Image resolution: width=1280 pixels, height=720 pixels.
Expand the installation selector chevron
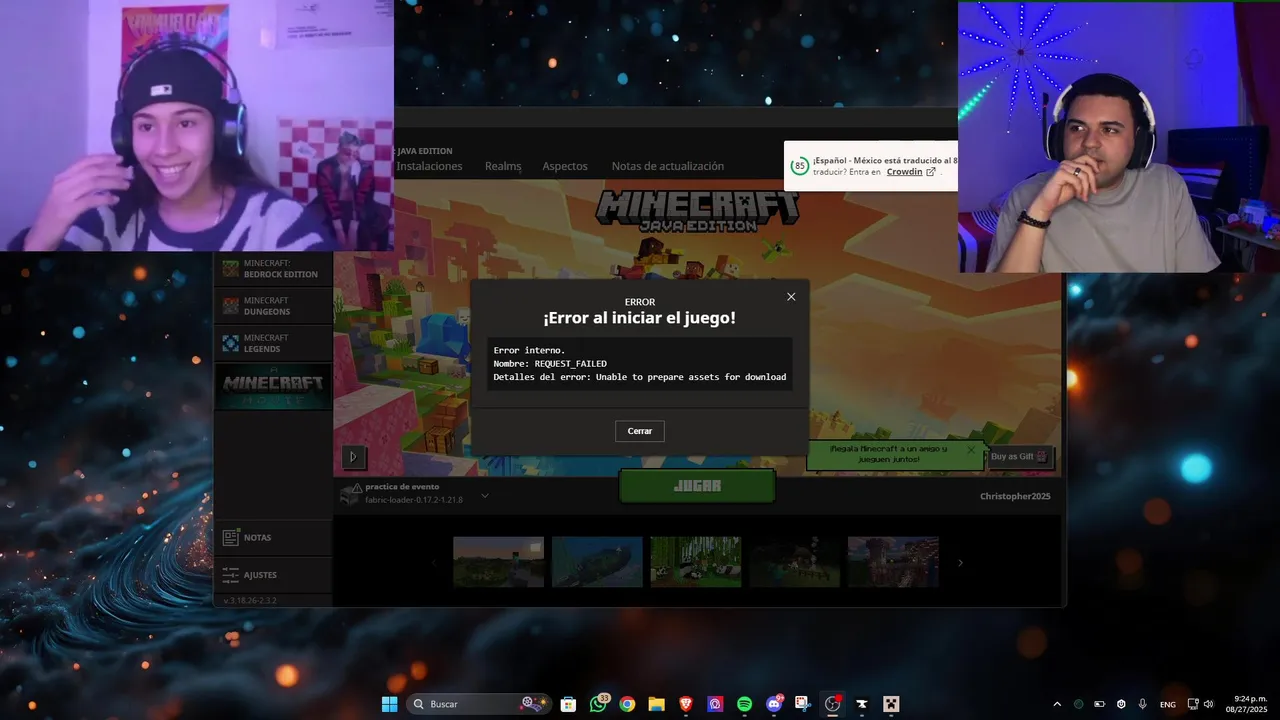(x=485, y=495)
